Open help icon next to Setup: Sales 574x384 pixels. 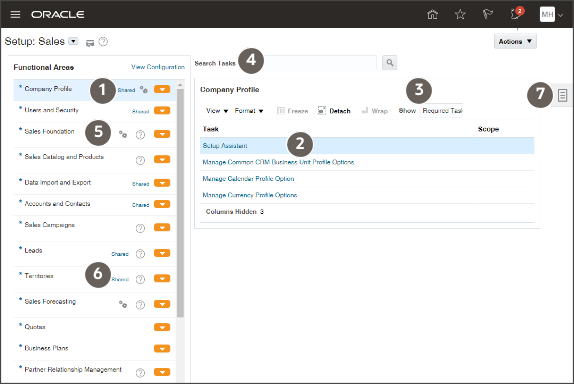(x=103, y=42)
